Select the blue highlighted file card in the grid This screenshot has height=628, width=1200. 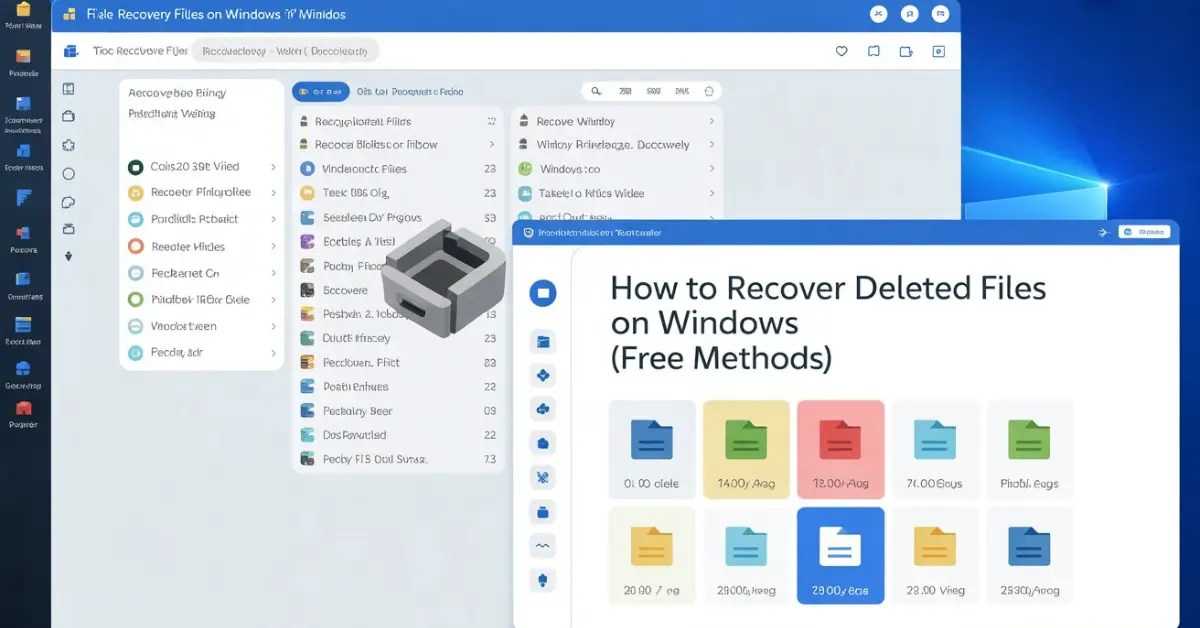tap(840, 556)
